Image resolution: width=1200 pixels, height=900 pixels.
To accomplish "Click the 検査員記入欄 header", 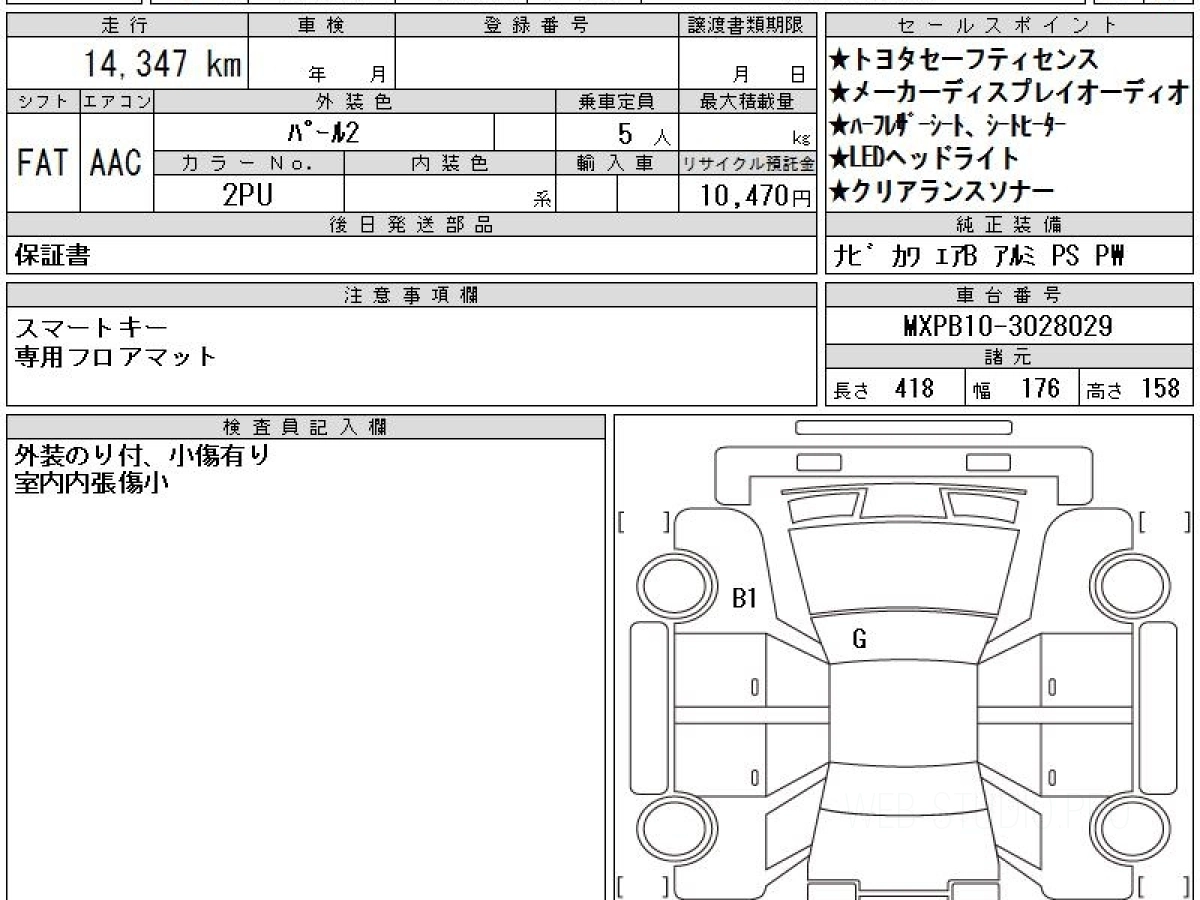I will click(306, 427).
